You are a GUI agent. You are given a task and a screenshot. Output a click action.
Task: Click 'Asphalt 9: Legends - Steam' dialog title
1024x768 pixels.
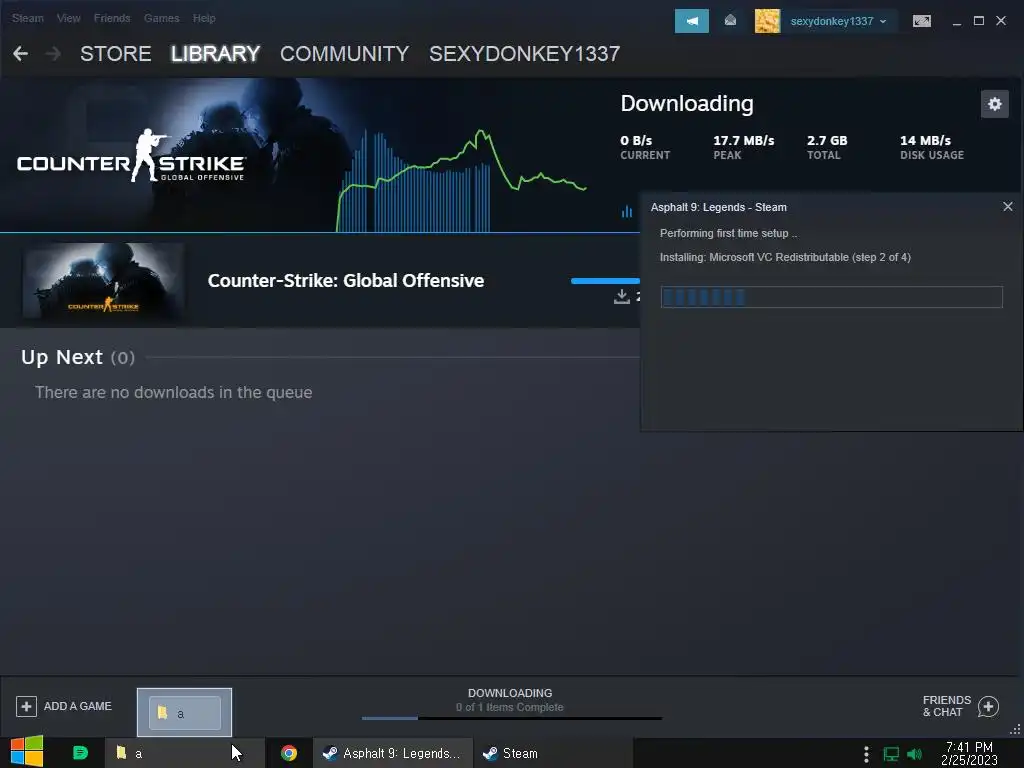point(718,207)
